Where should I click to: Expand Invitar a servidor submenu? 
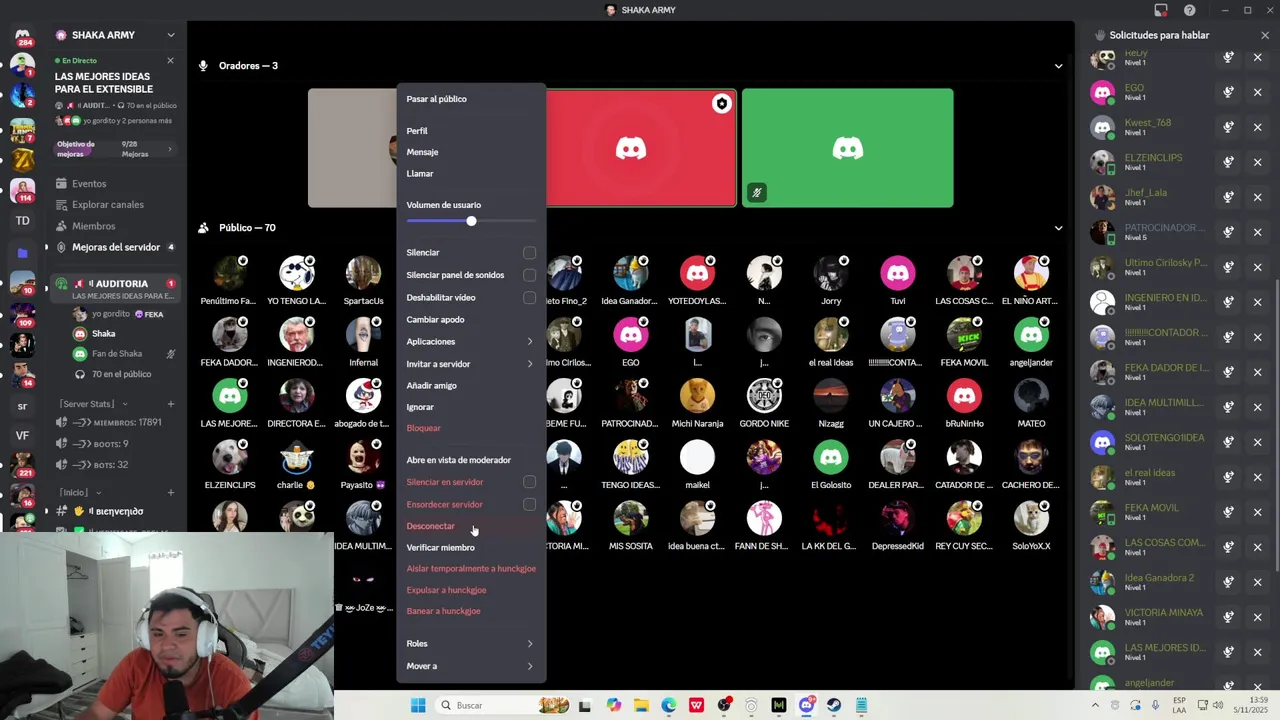tap(470, 364)
